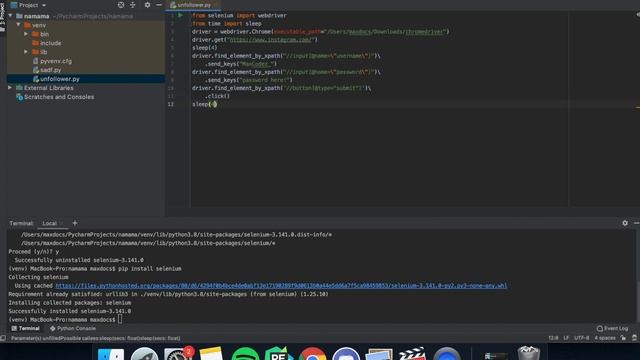Image resolution: width=640 pixels, height=360 pixels.
Task: Click the 12:8 cursor position indicator
Action: [553, 338]
